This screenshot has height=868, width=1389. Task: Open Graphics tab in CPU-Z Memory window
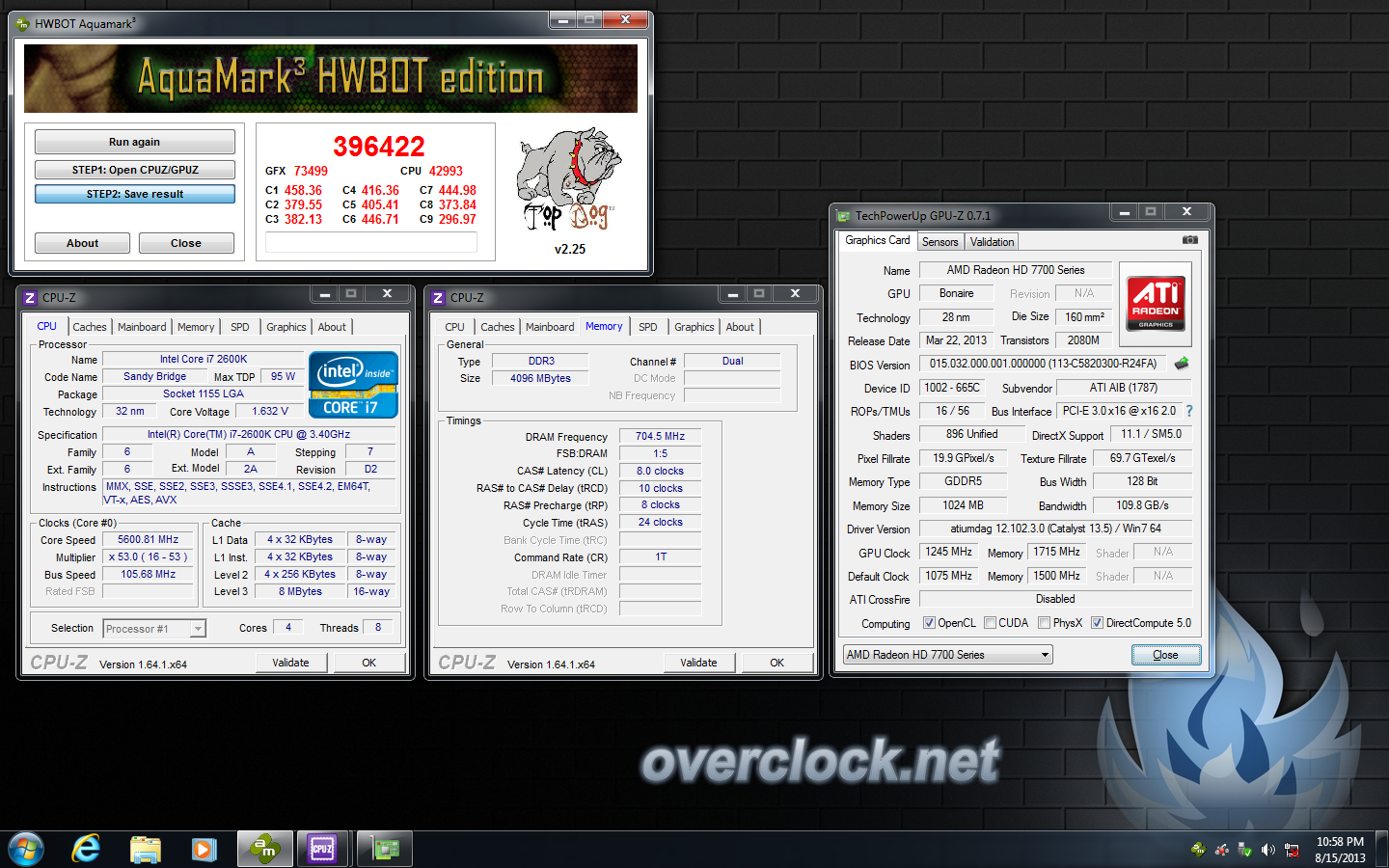pyautogui.click(x=694, y=327)
